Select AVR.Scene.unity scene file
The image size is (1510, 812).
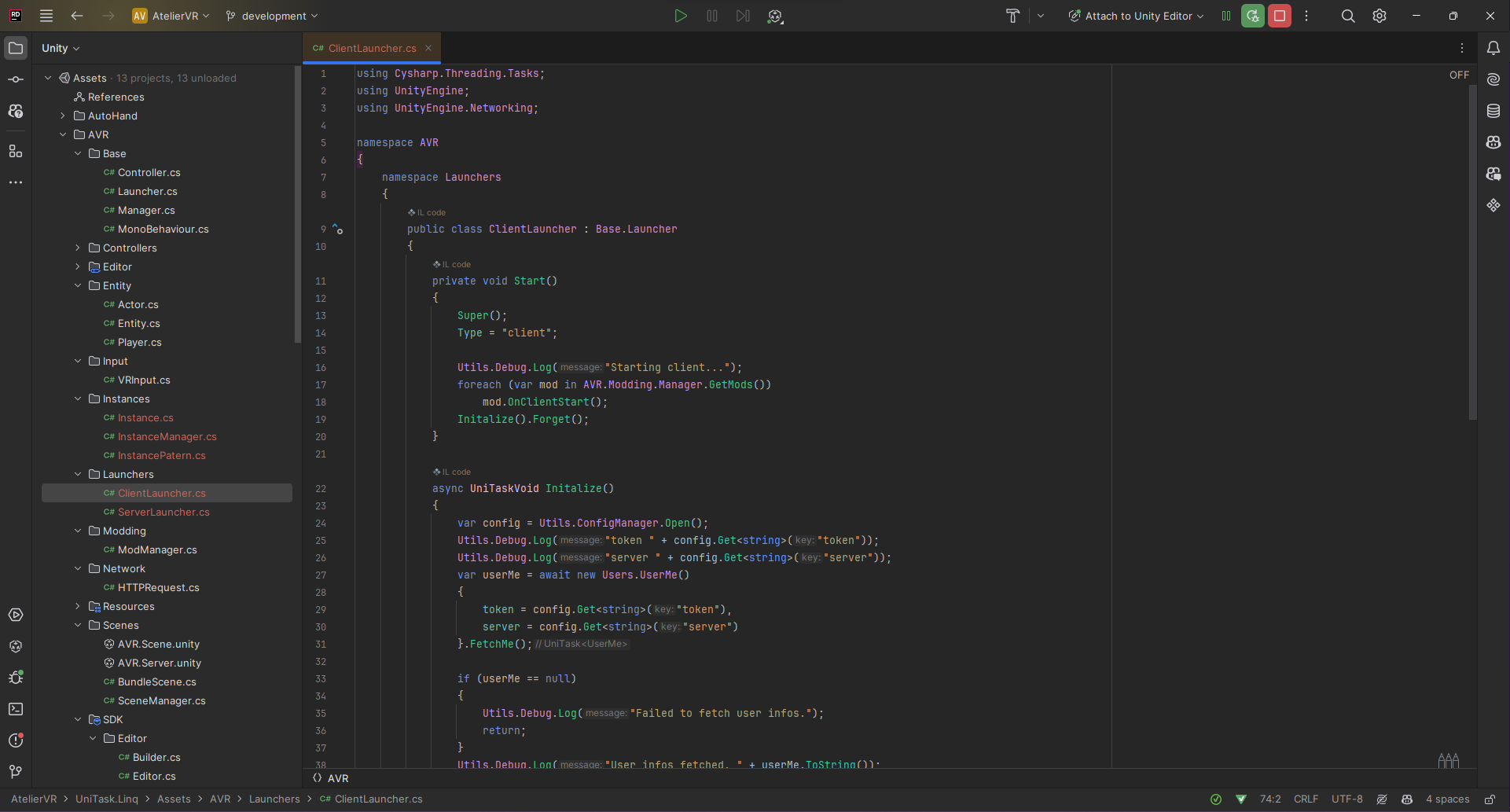coord(158,644)
